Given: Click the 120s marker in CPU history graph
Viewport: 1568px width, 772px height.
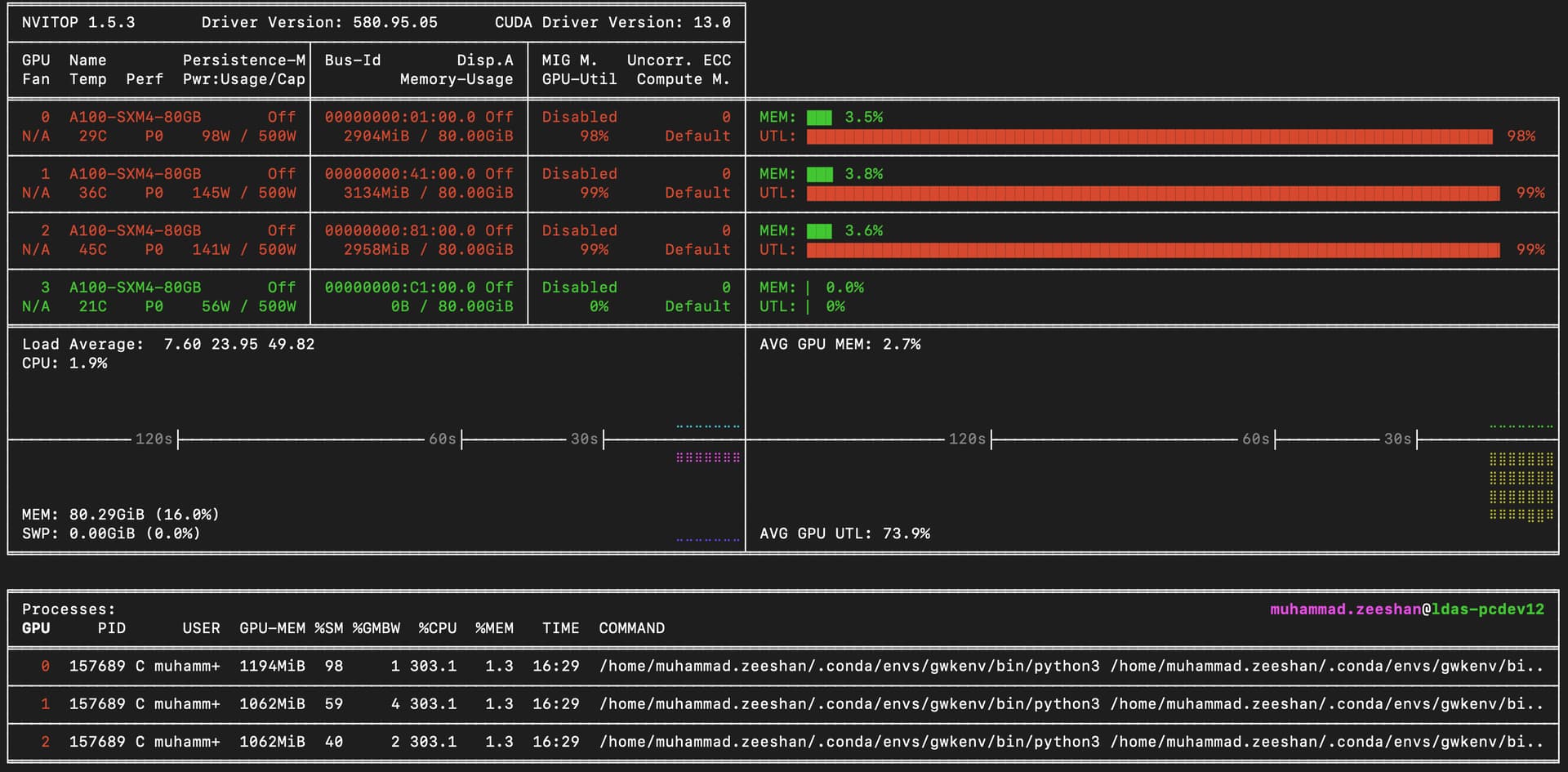Looking at the screenshot, I should [x=154, y=440].
